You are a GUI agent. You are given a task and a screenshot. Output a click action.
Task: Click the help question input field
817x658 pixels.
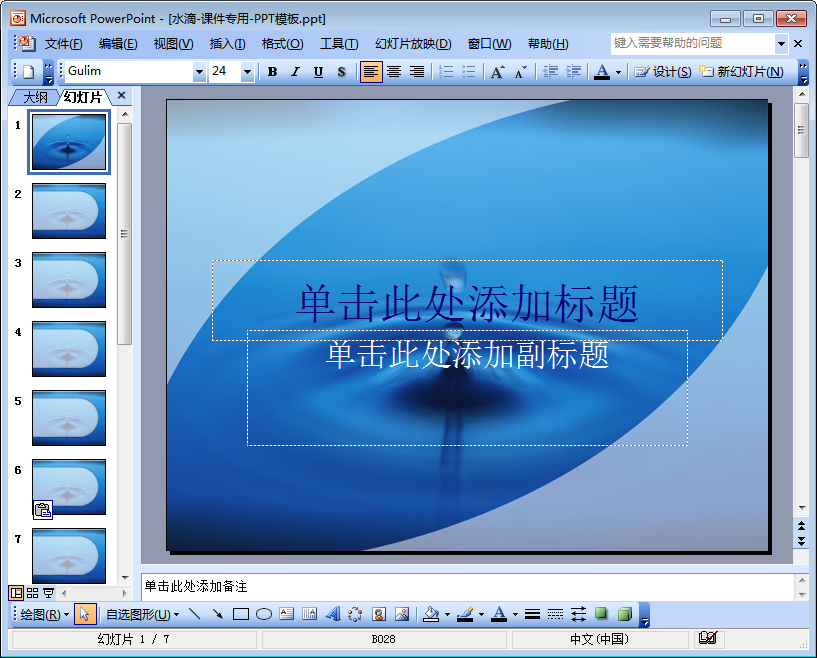coord(693,43)
